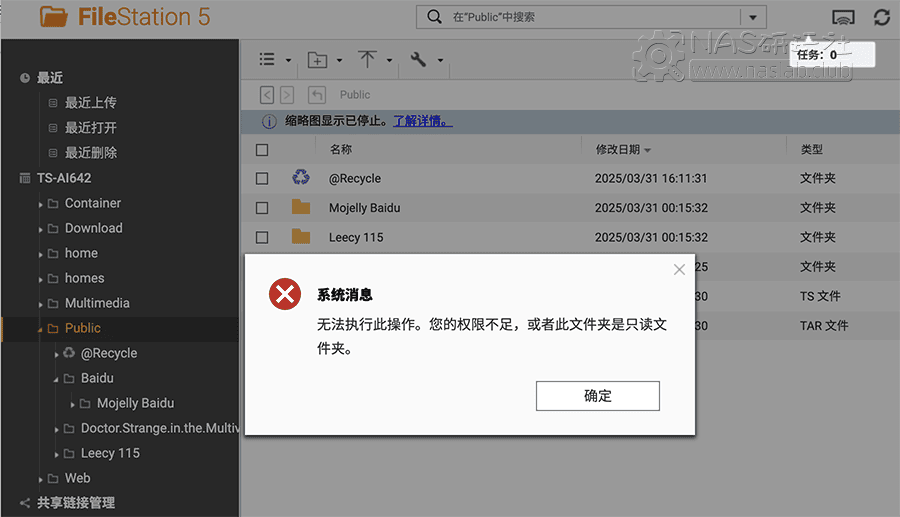Open the Web folder in sidebar
This screenshot has height=517, width=900.
(x=77, y=478)
